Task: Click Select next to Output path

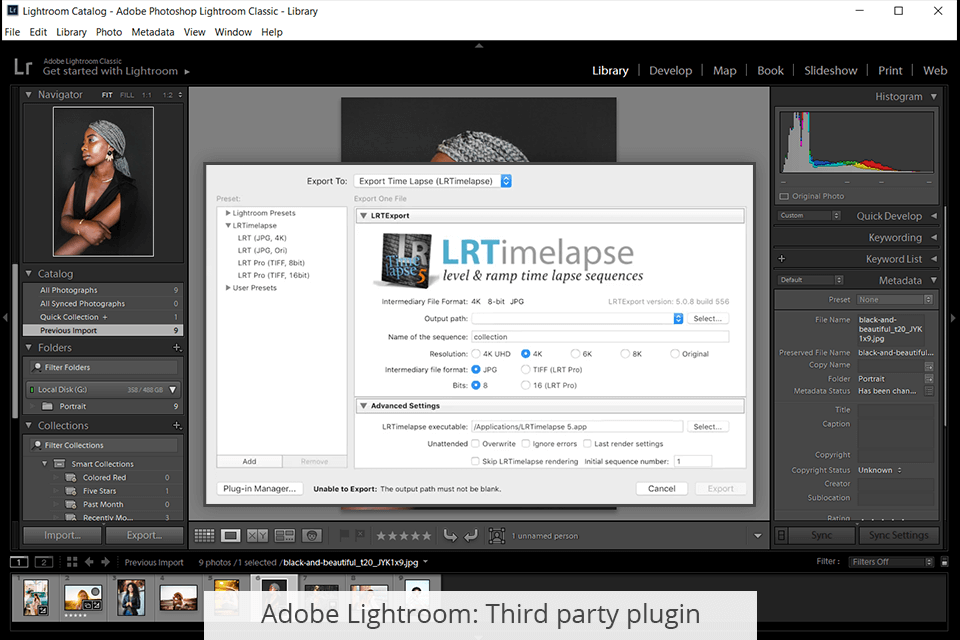Action: pyautogui.click(x=707, y=318)
